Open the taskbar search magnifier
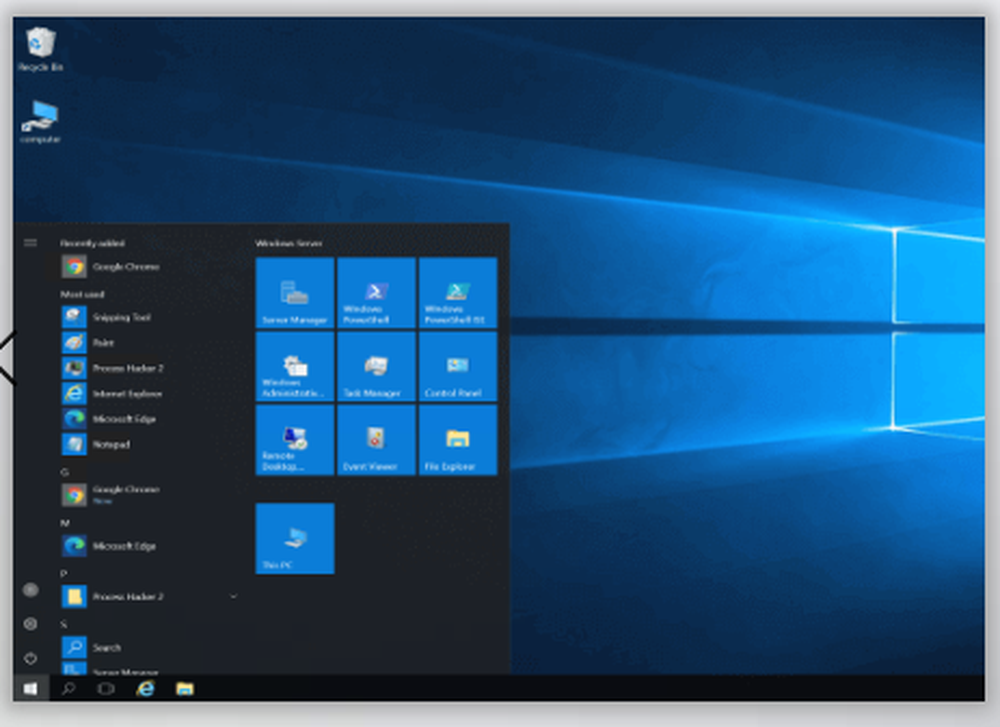The height and width of the screenshot is (727, 1000). point(68,688)
